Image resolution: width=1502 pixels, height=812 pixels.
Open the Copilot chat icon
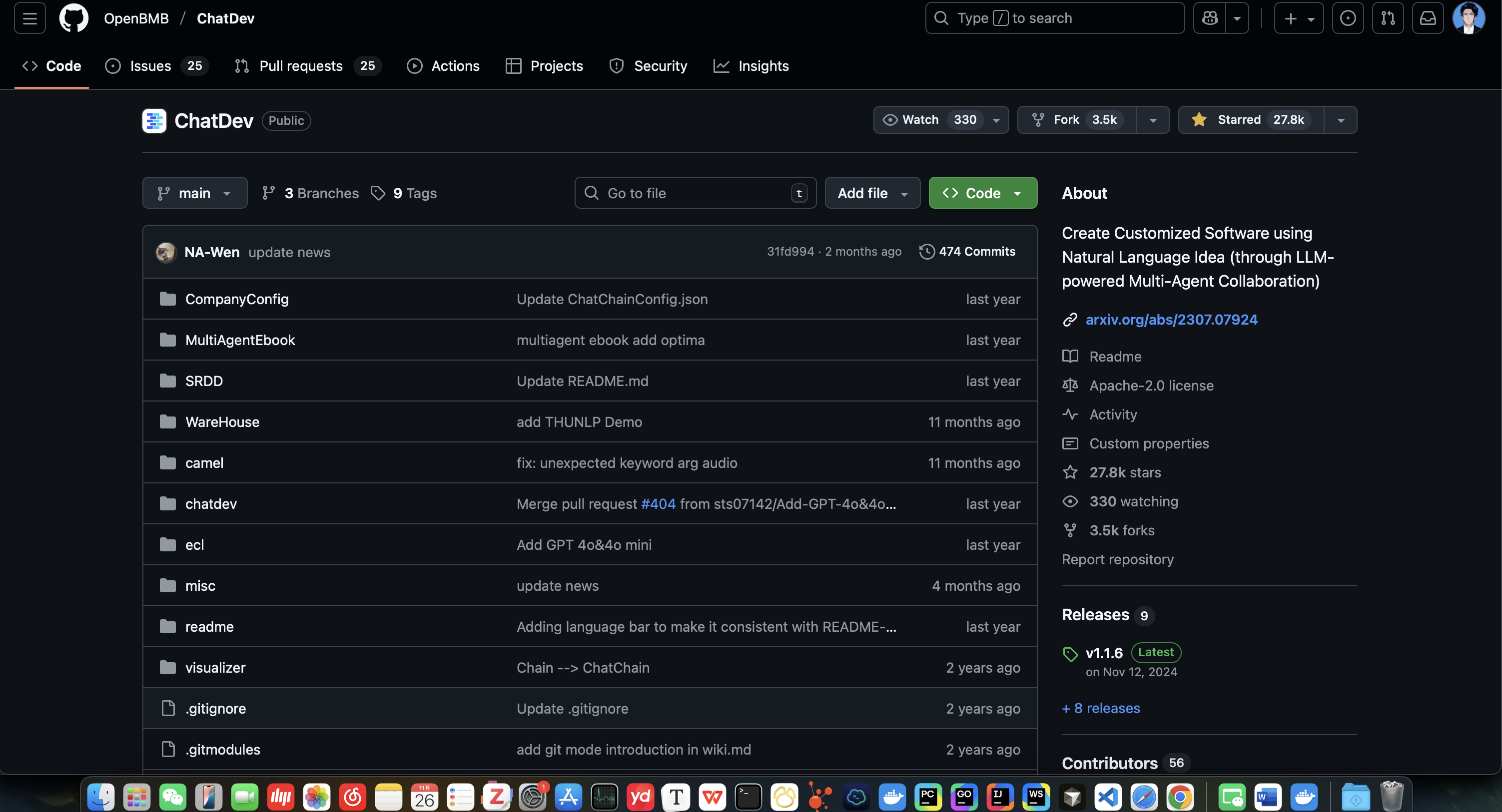pos(1210,18)
